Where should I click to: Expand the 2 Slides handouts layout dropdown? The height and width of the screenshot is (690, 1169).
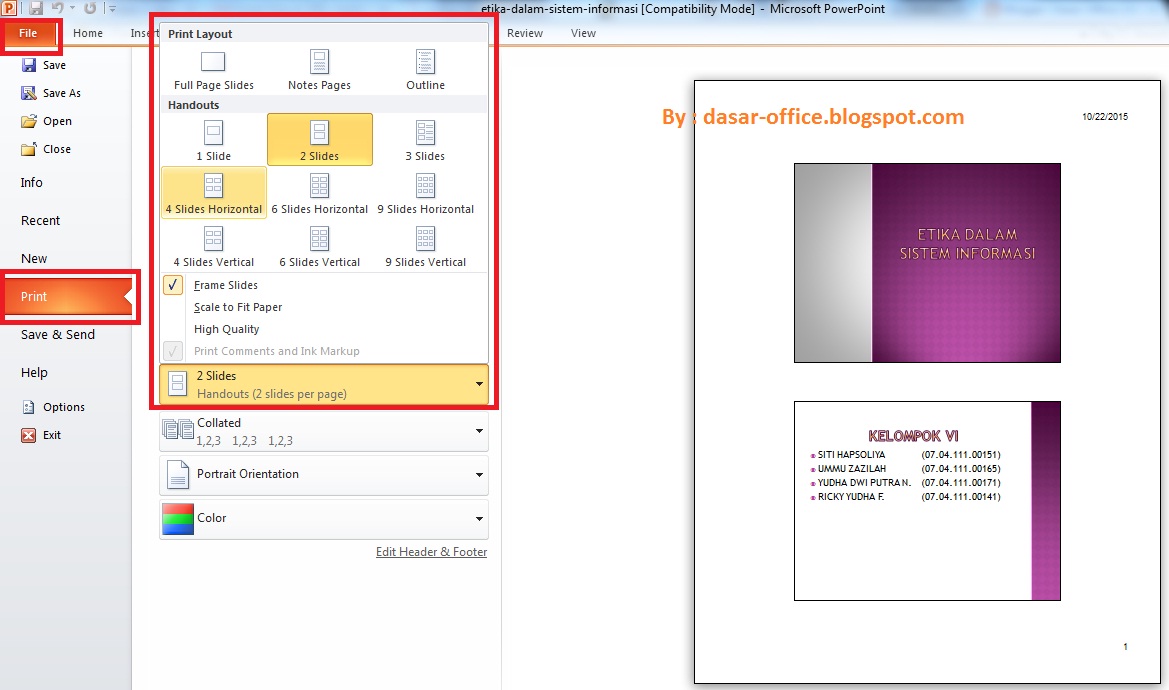(x=324, y=384)
